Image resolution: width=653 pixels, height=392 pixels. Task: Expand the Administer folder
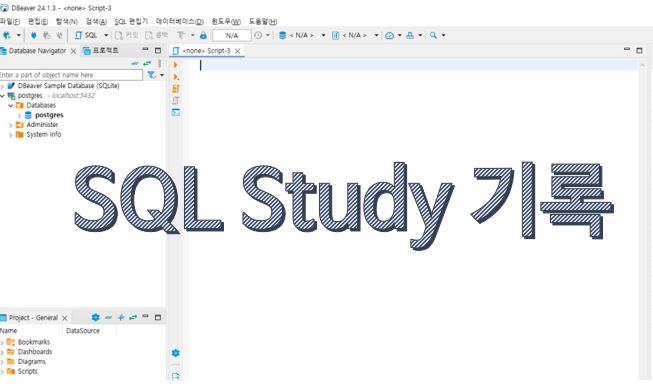(x=11, y=125)
